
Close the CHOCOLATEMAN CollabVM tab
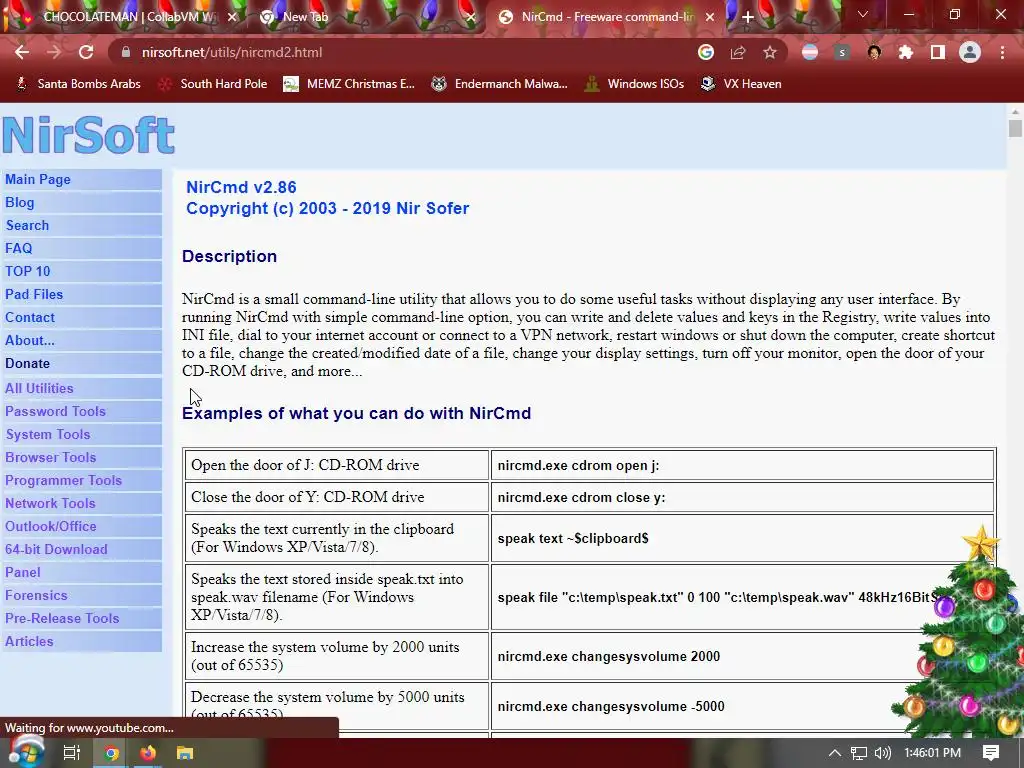pos(232,17)
